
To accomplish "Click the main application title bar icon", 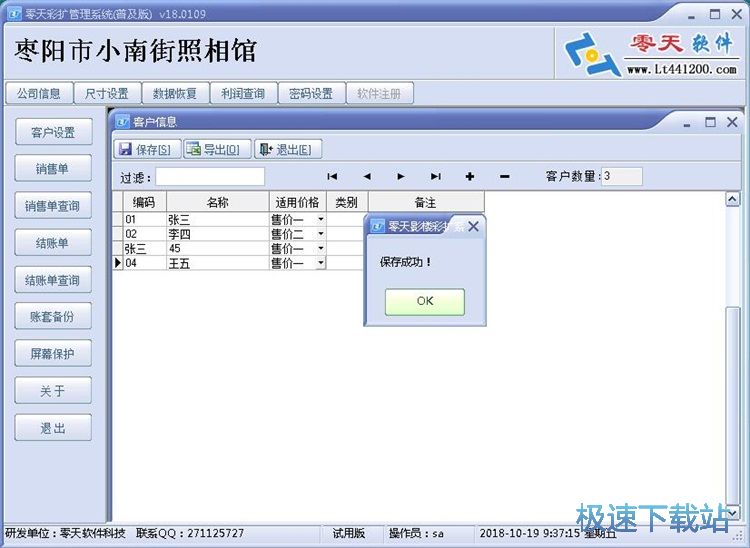I will 14,14.
